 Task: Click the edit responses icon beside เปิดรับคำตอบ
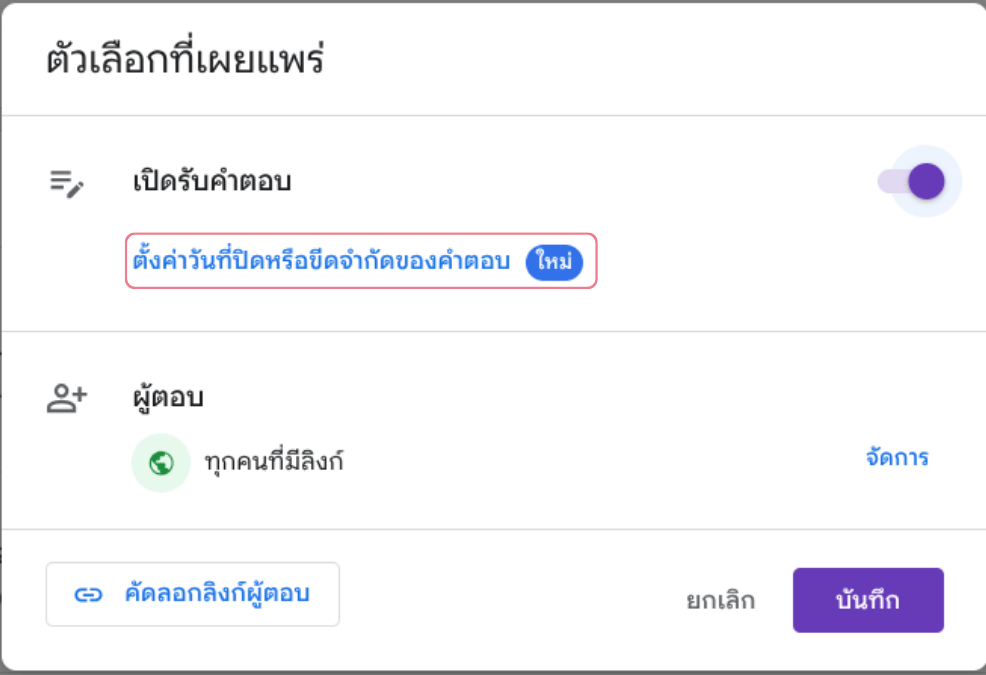67,183
